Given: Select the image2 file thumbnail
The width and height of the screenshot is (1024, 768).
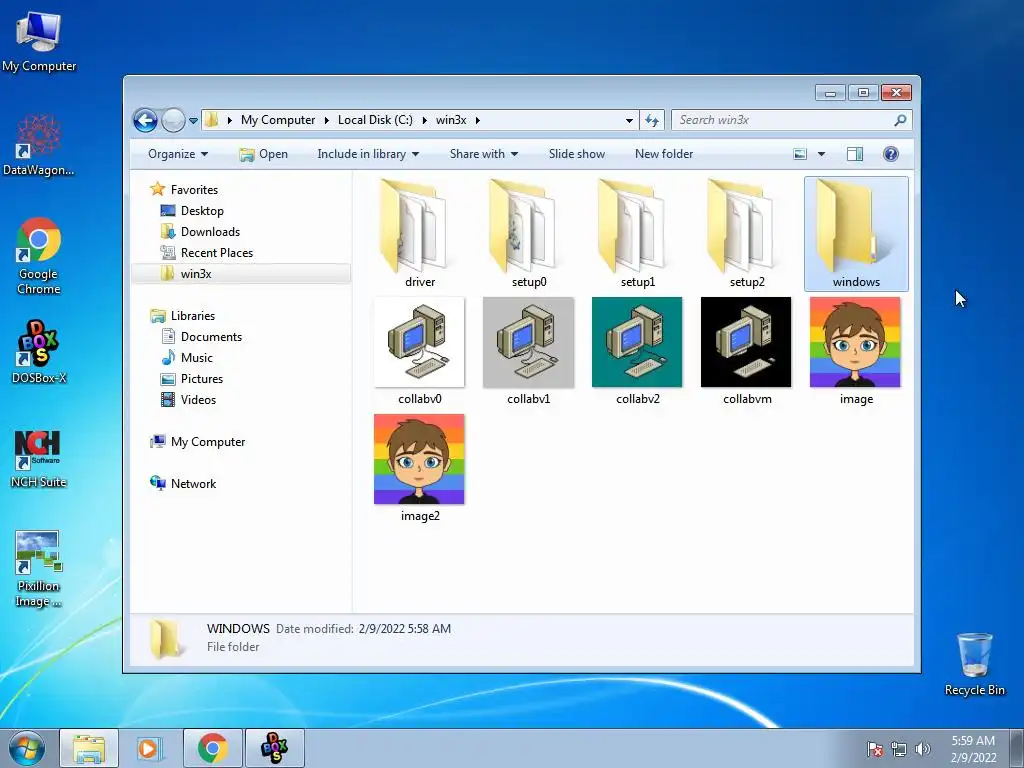Looking at the screenshot, I should [x=419, y=459].
